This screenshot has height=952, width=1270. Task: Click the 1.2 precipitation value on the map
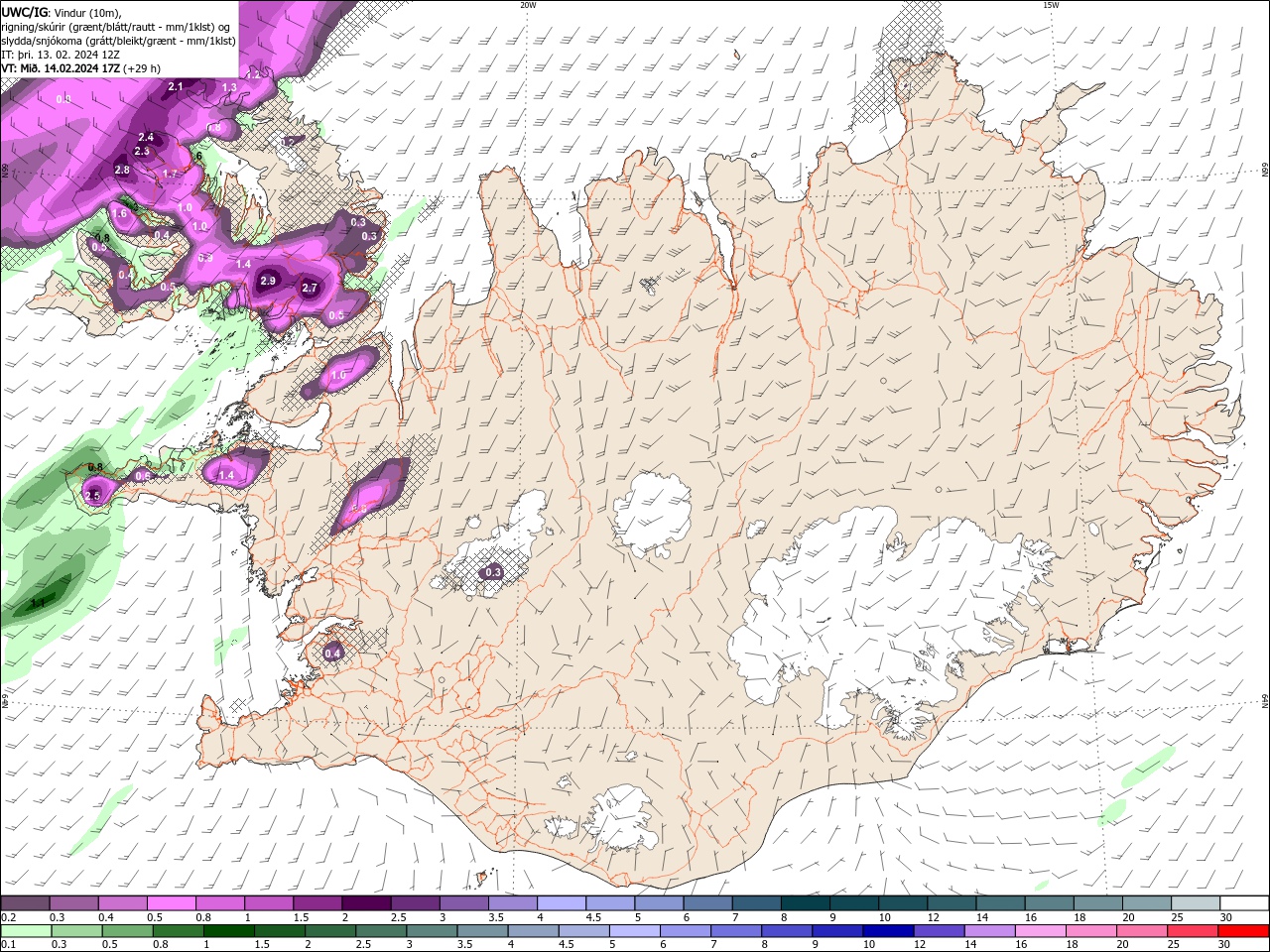pyautogui.click(x=254, y=74)
